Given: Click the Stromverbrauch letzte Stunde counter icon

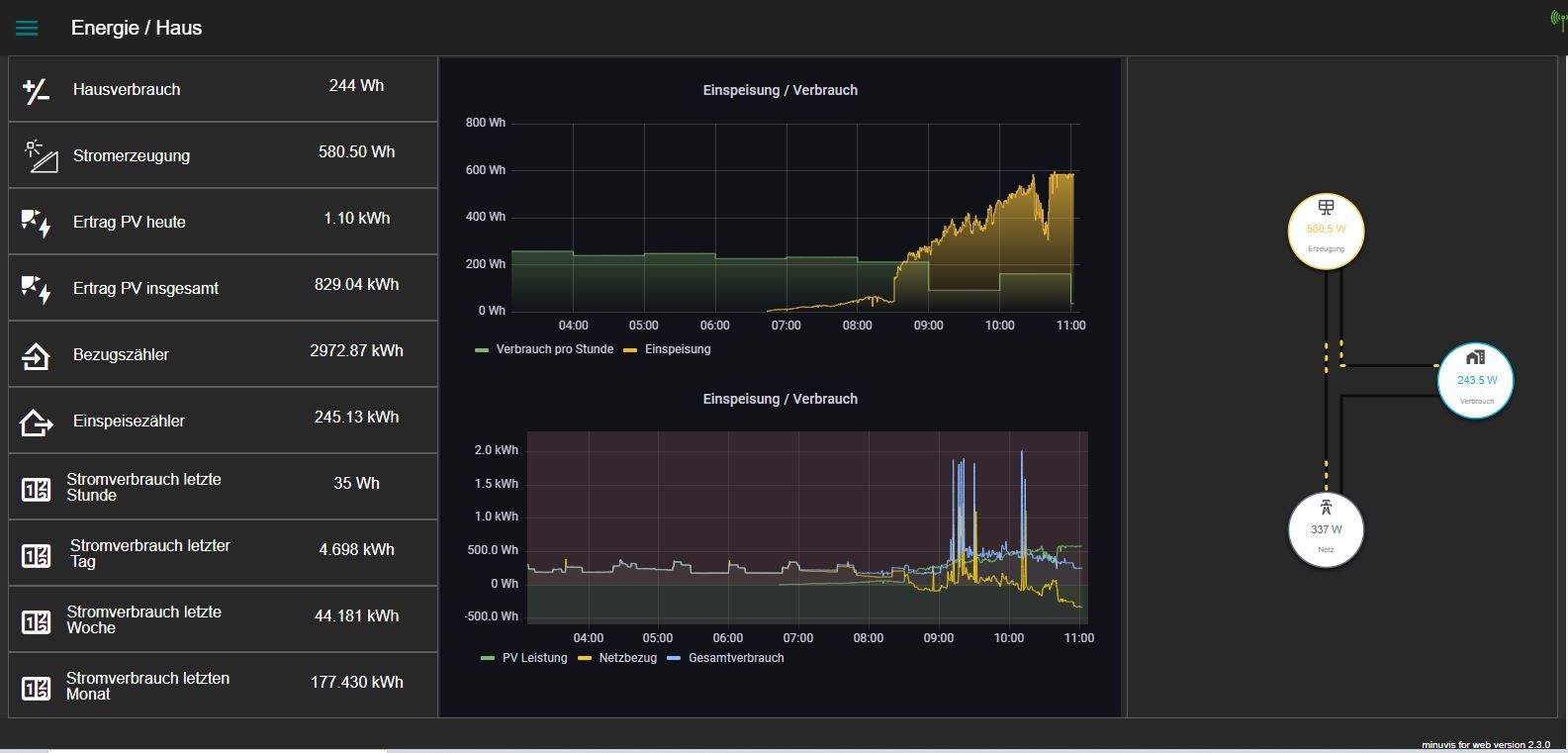Looking at the screenshot, I should [36, 489].
